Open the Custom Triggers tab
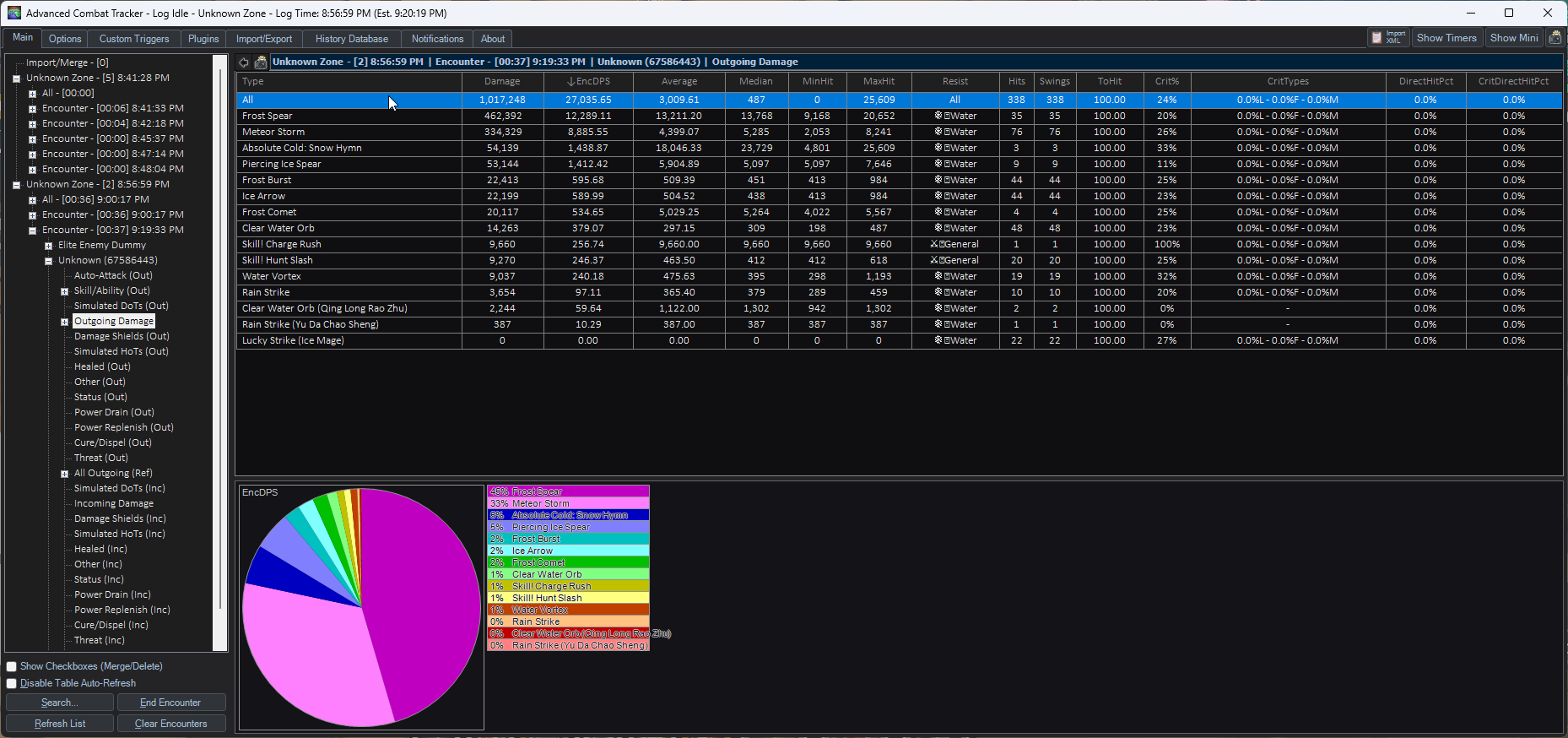This screenshot has width=1568, height=738. [133, 39]
